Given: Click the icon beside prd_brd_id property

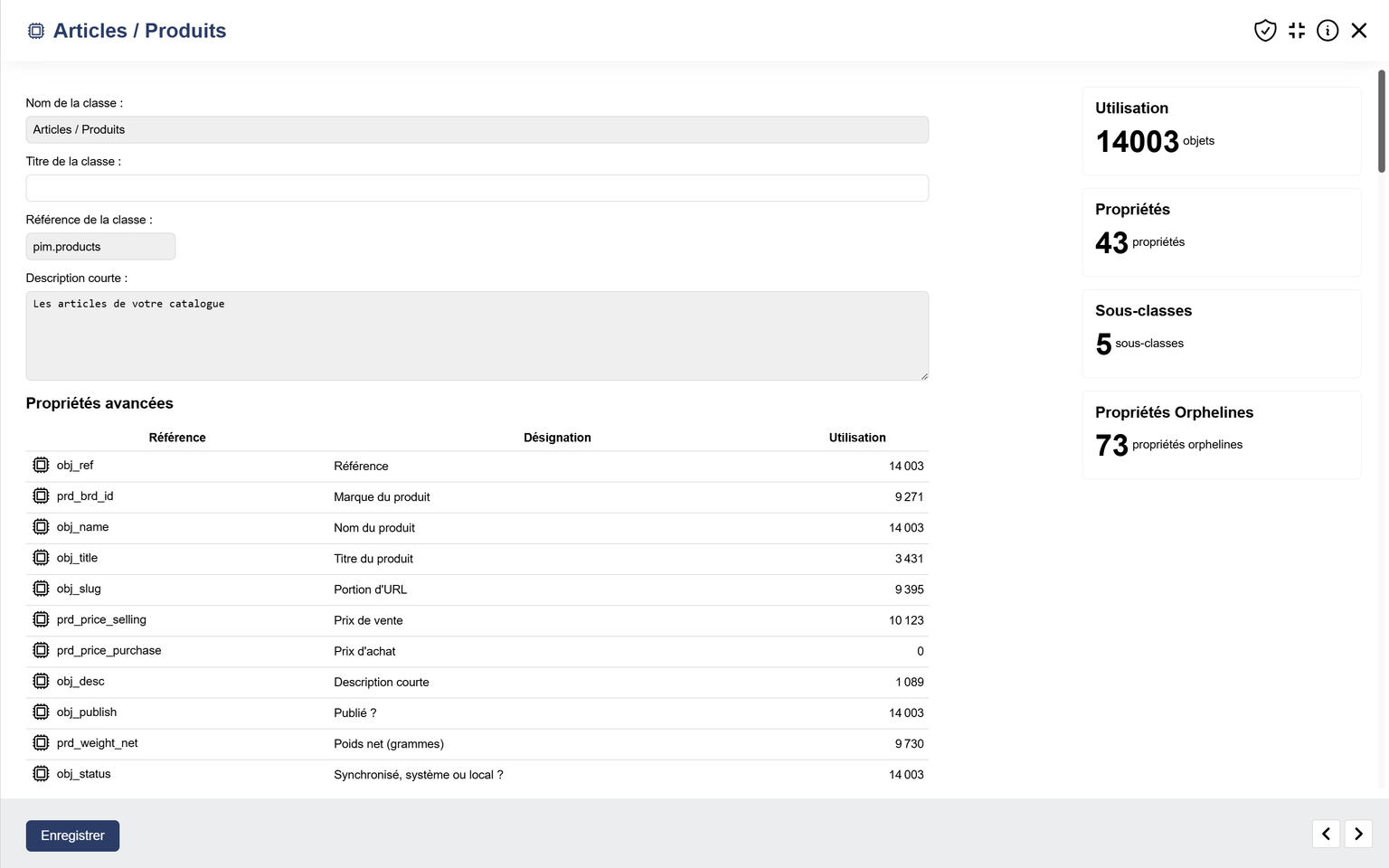Looking at the screenshot, I should (41, 496).
